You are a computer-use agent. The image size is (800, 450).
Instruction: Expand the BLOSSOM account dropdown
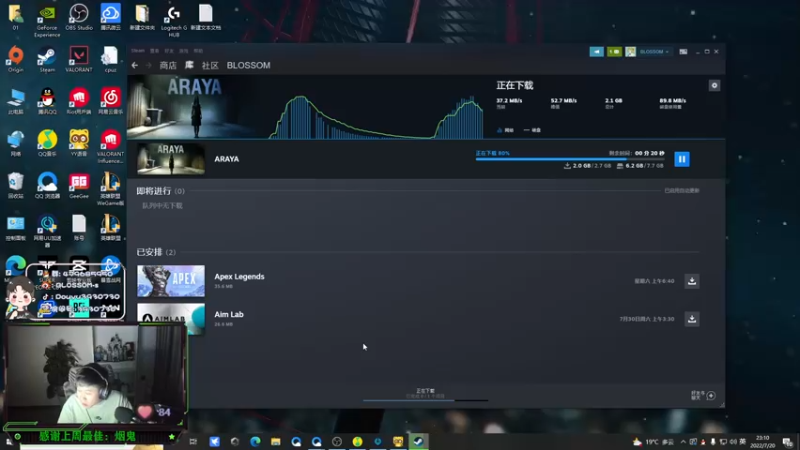pyautogui.click(x=654, y=52)
